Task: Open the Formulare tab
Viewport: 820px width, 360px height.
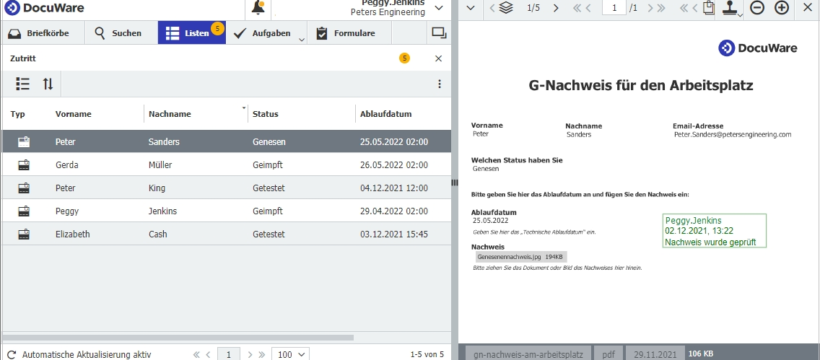Action: 346,33
